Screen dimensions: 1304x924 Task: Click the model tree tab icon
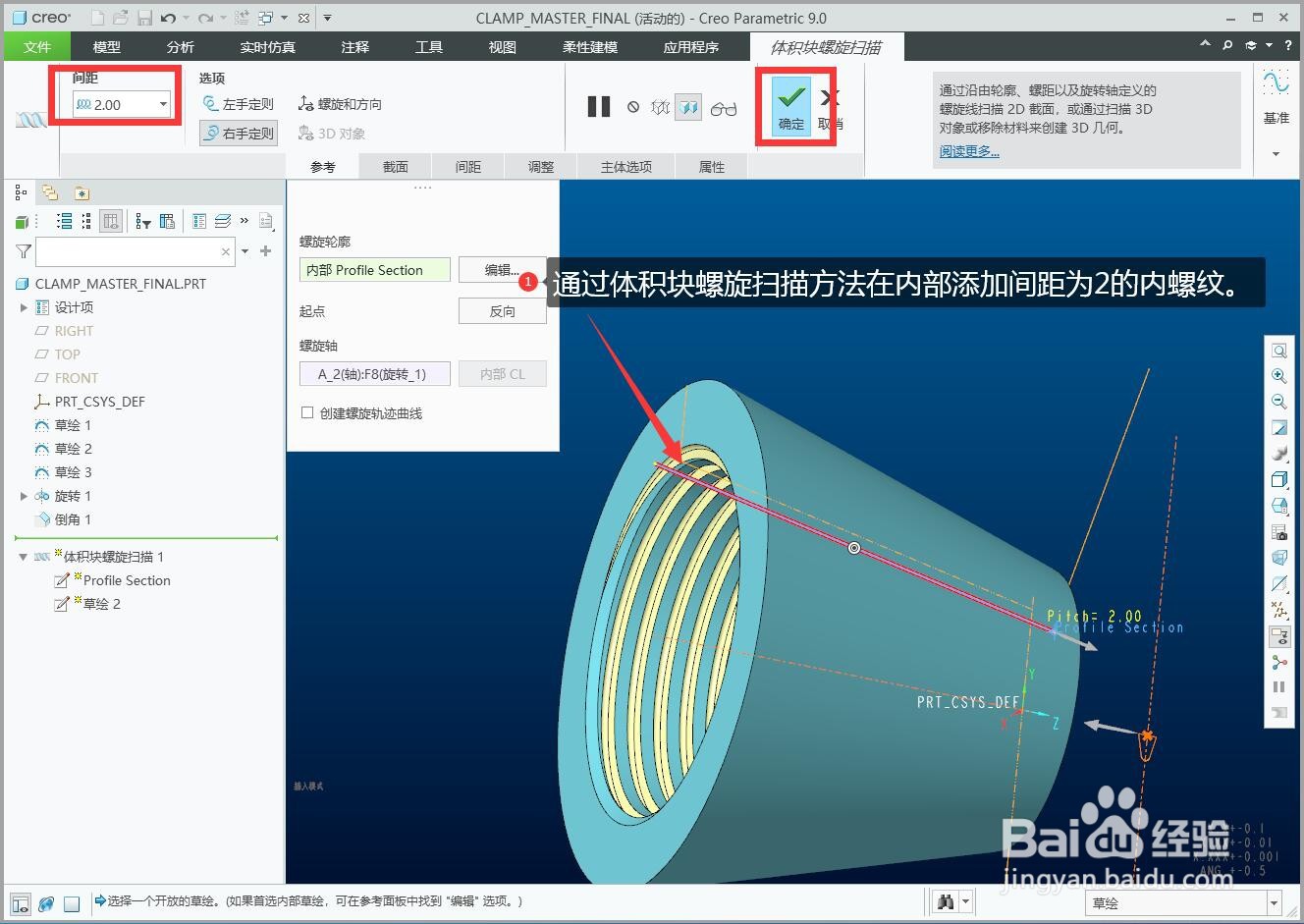pyautogui.click(x=21, y=192)
